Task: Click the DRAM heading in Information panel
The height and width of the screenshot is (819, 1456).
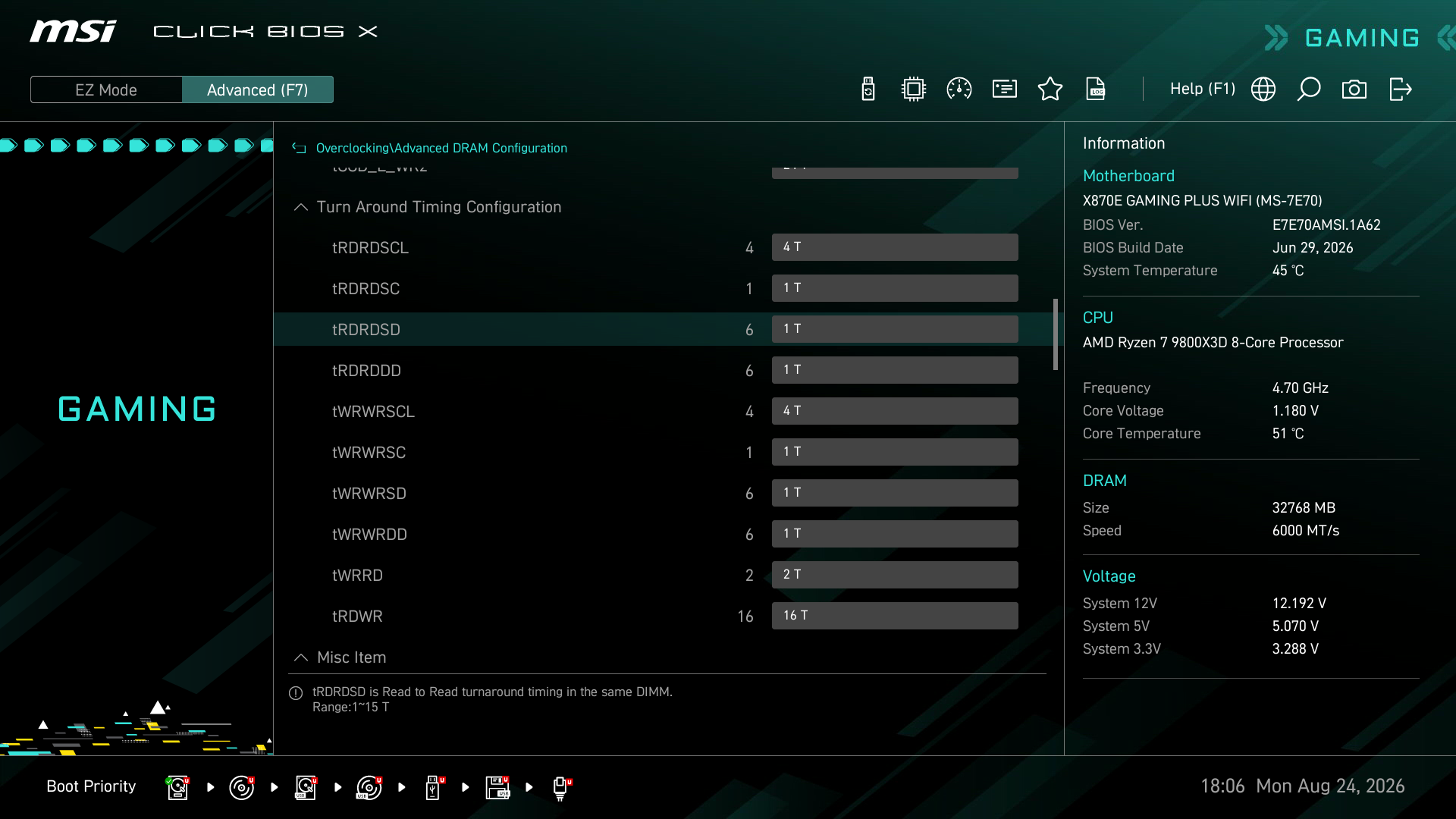Action: pyautogui.click(x=1104, y=481)
